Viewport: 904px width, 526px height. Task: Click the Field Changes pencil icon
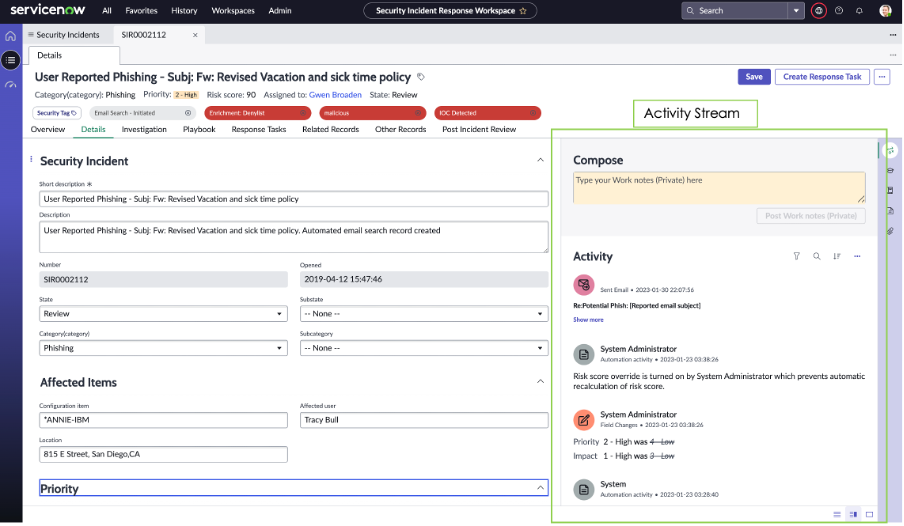(583, 420)
